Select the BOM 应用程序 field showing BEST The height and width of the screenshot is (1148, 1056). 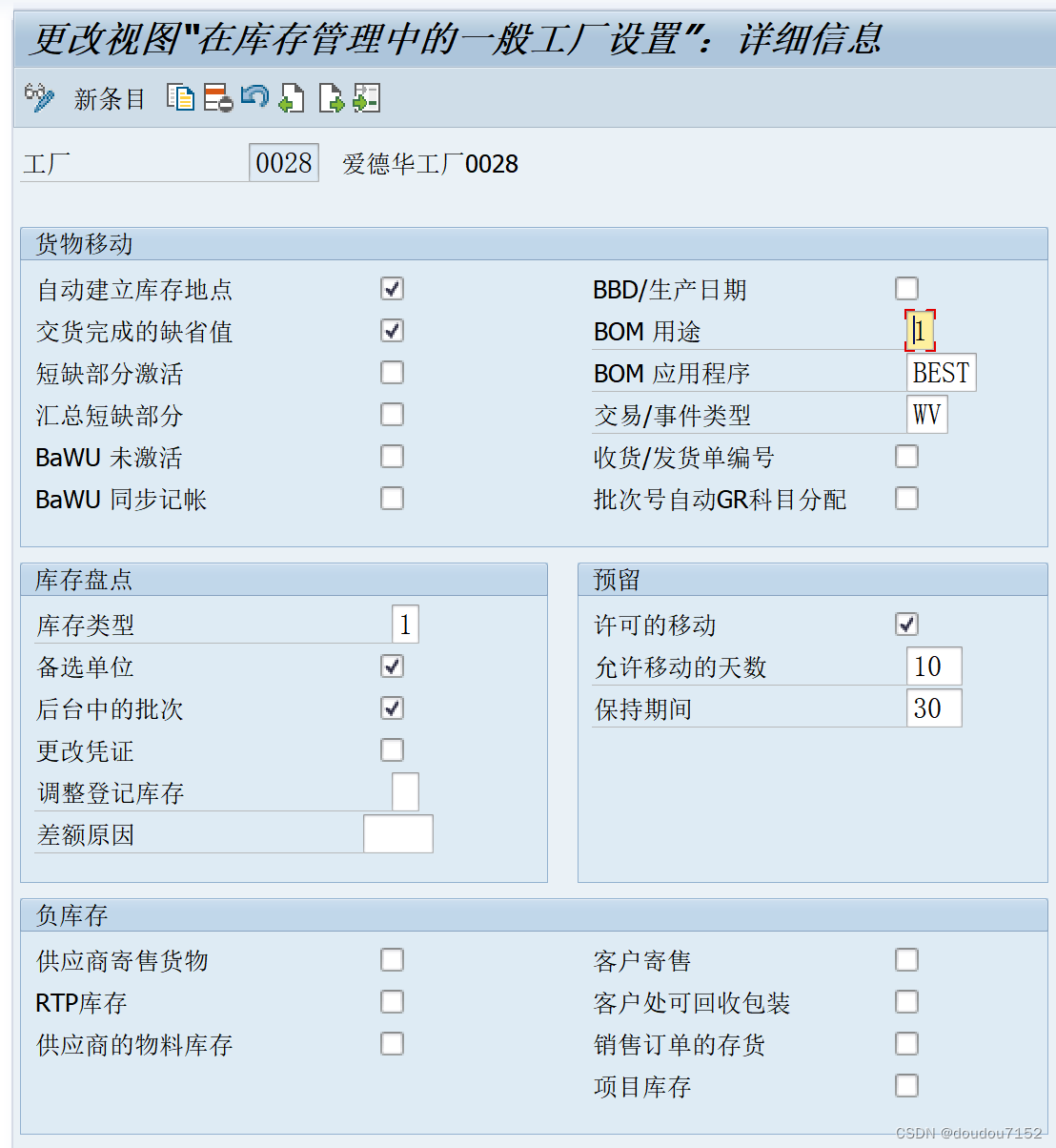(940, 372)
